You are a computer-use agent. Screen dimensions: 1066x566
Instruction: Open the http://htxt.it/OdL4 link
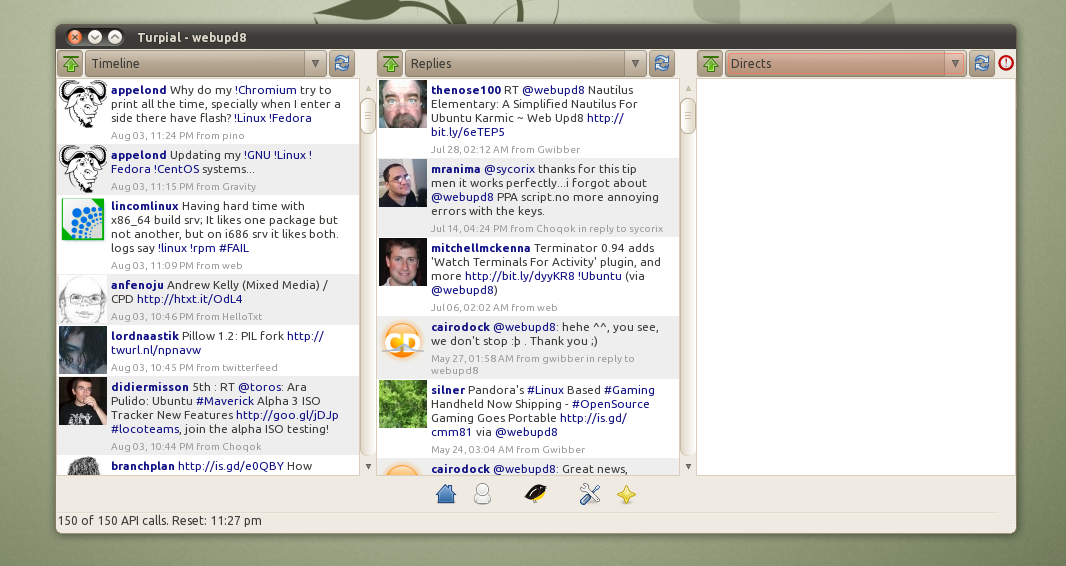[x=190, y=299]
